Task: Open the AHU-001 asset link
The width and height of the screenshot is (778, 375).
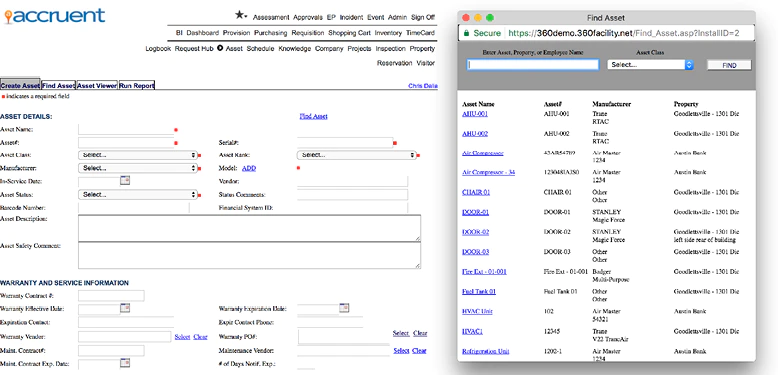Action: (x=475, y=114)
